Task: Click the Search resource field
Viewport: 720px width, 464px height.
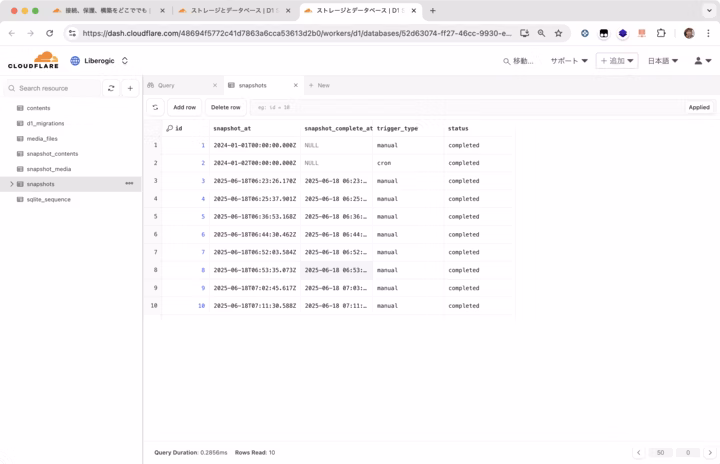Action: point(55,88)
